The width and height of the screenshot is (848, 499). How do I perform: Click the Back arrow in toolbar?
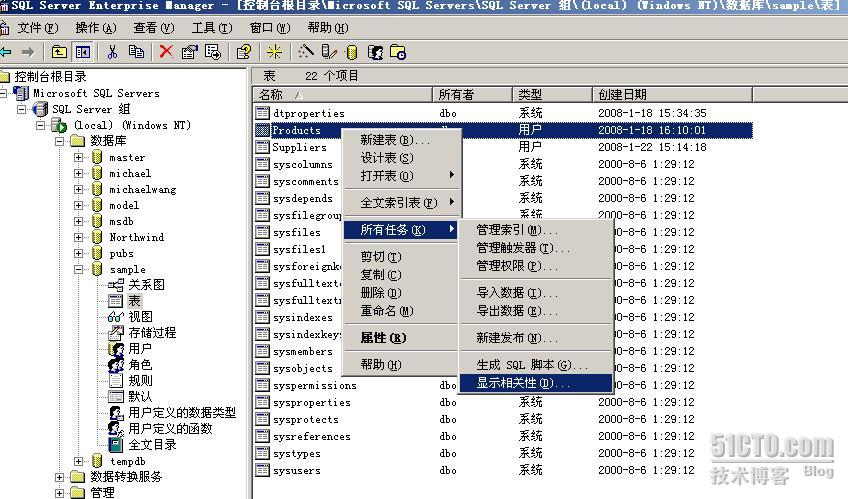pos(5,52)
